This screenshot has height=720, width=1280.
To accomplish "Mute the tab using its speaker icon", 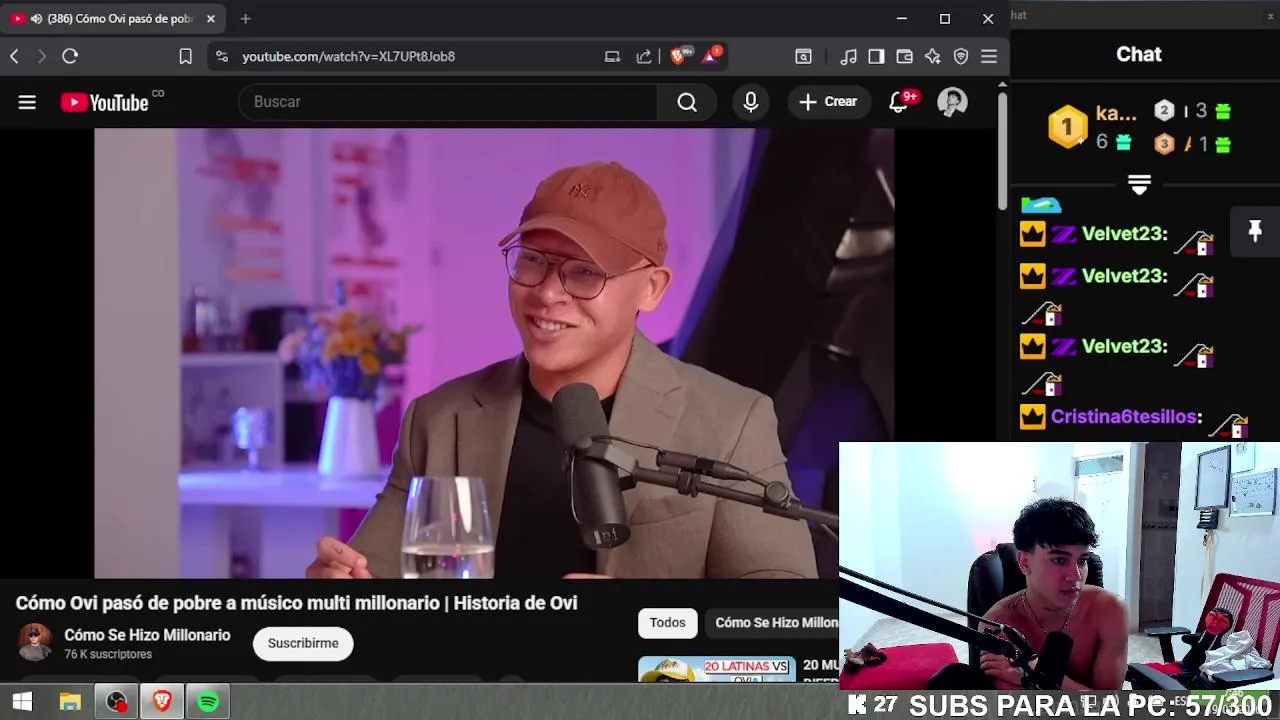I will click(36, 19).
